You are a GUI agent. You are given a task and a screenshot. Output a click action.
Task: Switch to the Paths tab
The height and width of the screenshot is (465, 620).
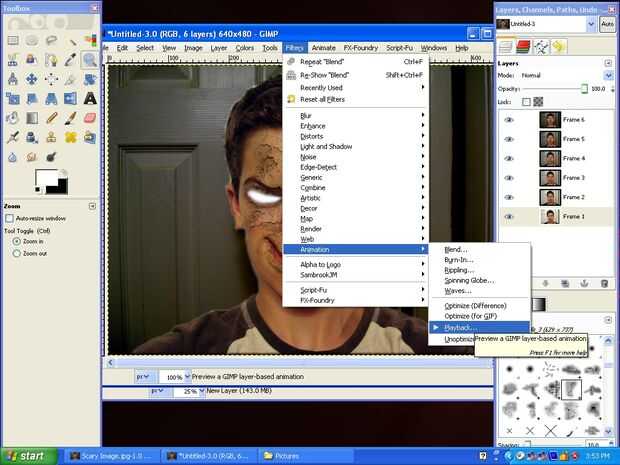[541, 47]
